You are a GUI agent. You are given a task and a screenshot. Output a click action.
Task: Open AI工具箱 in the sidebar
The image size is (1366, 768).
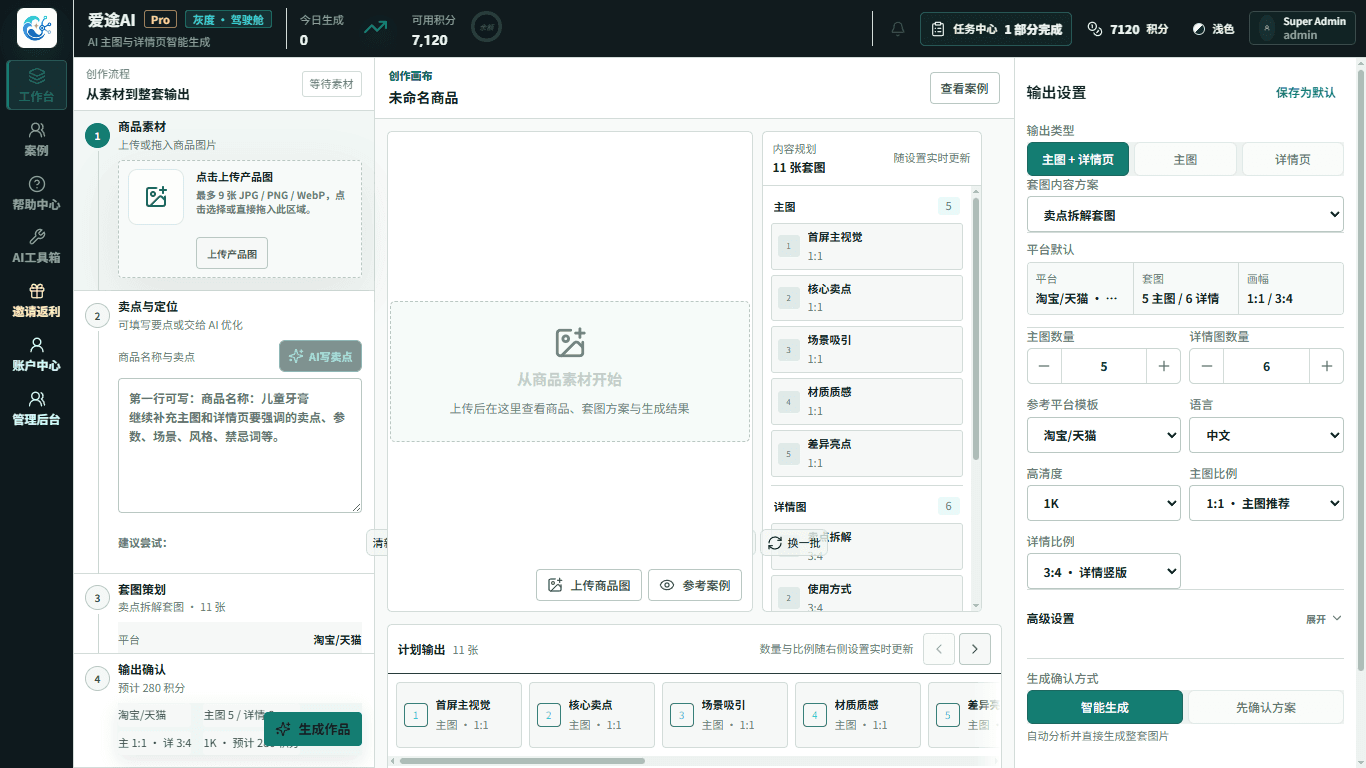(37, 246)
